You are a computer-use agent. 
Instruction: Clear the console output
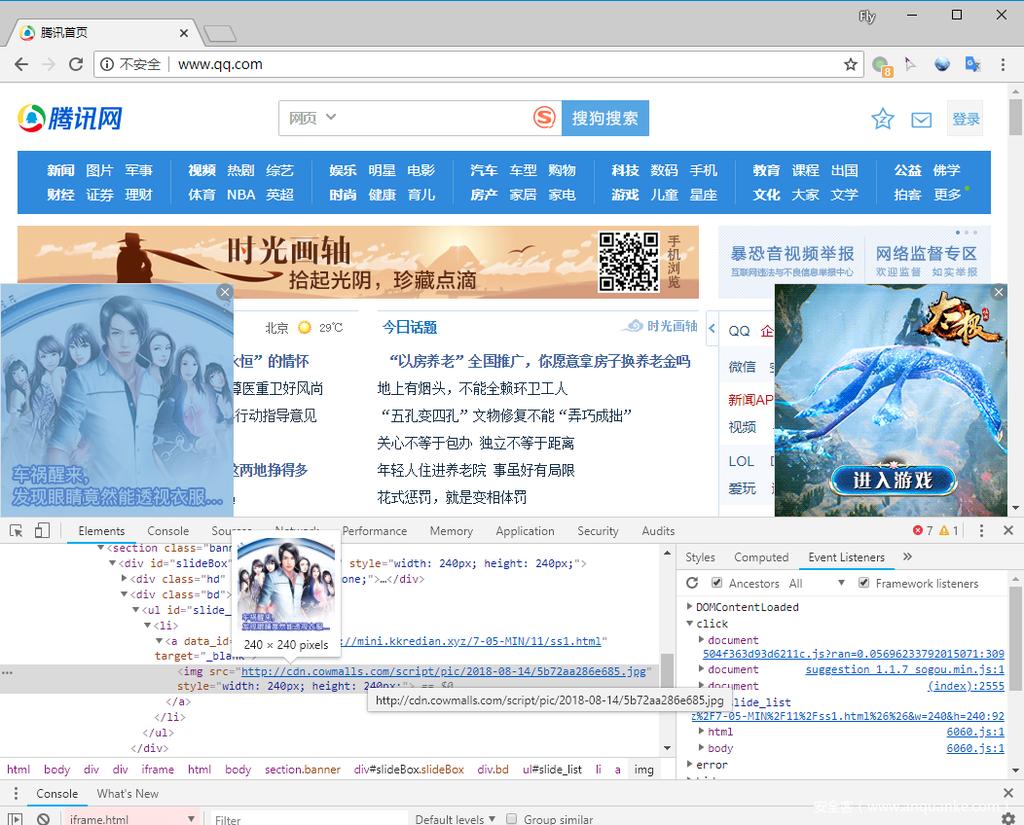[44, 818]
